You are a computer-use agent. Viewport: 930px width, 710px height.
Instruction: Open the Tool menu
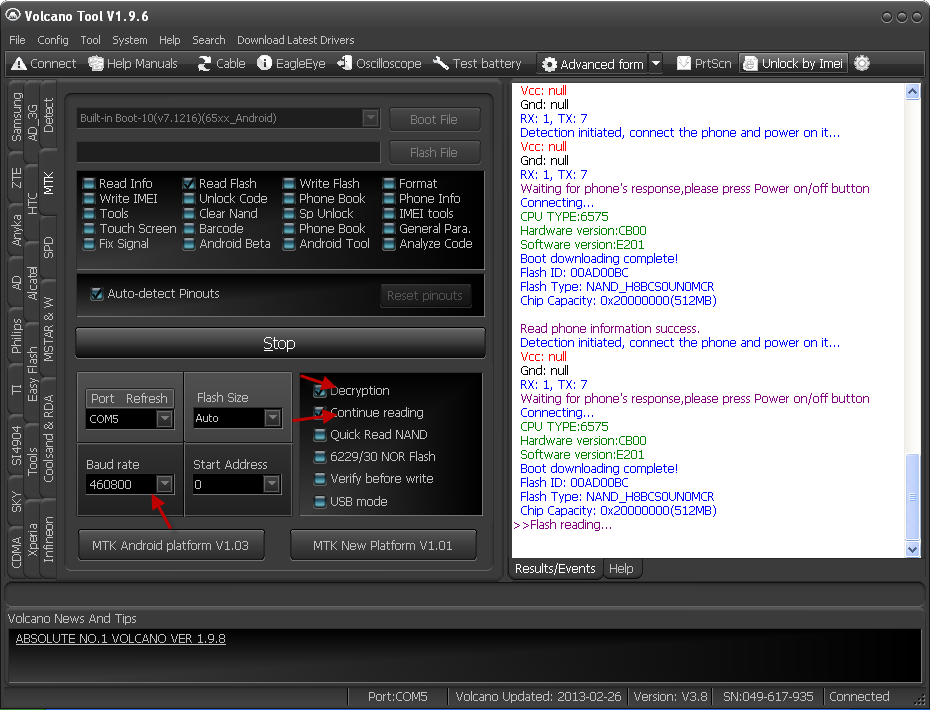pos(90,40)
